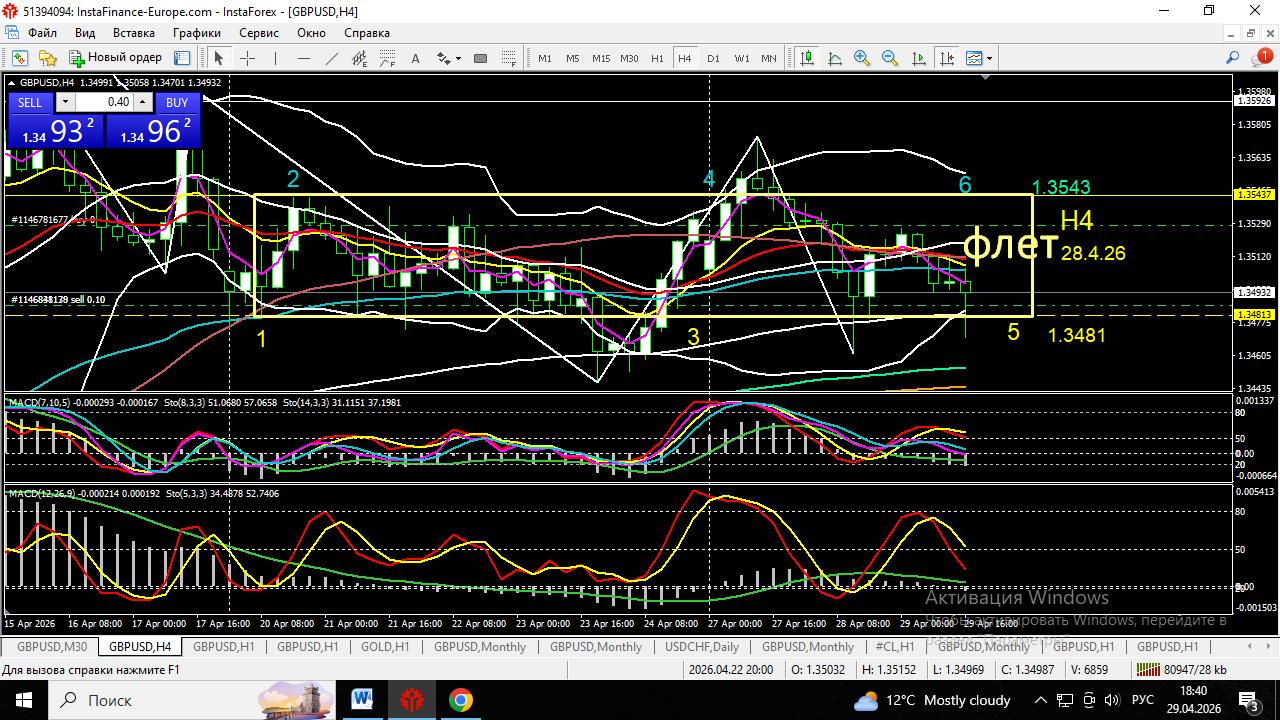This screenshot has width=1280, height=720.
Task: Open the Вставка menu
Action: (133, 32)
